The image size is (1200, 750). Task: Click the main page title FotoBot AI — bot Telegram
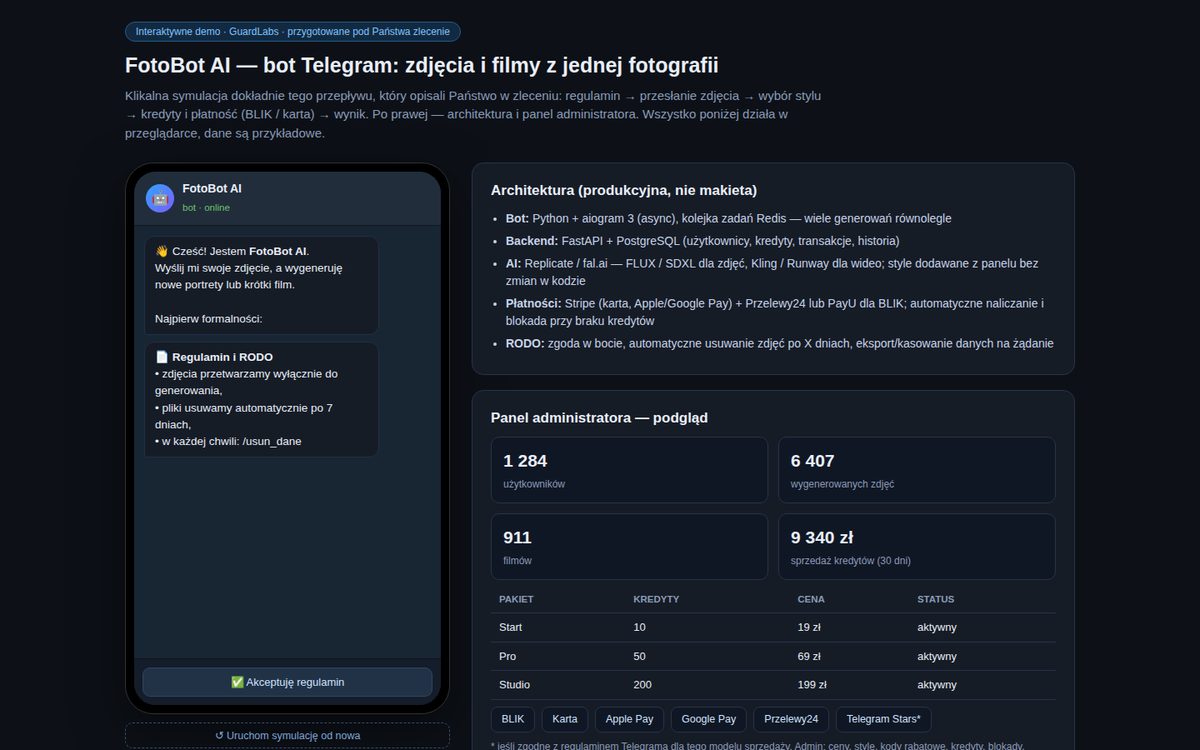[422, 66]
